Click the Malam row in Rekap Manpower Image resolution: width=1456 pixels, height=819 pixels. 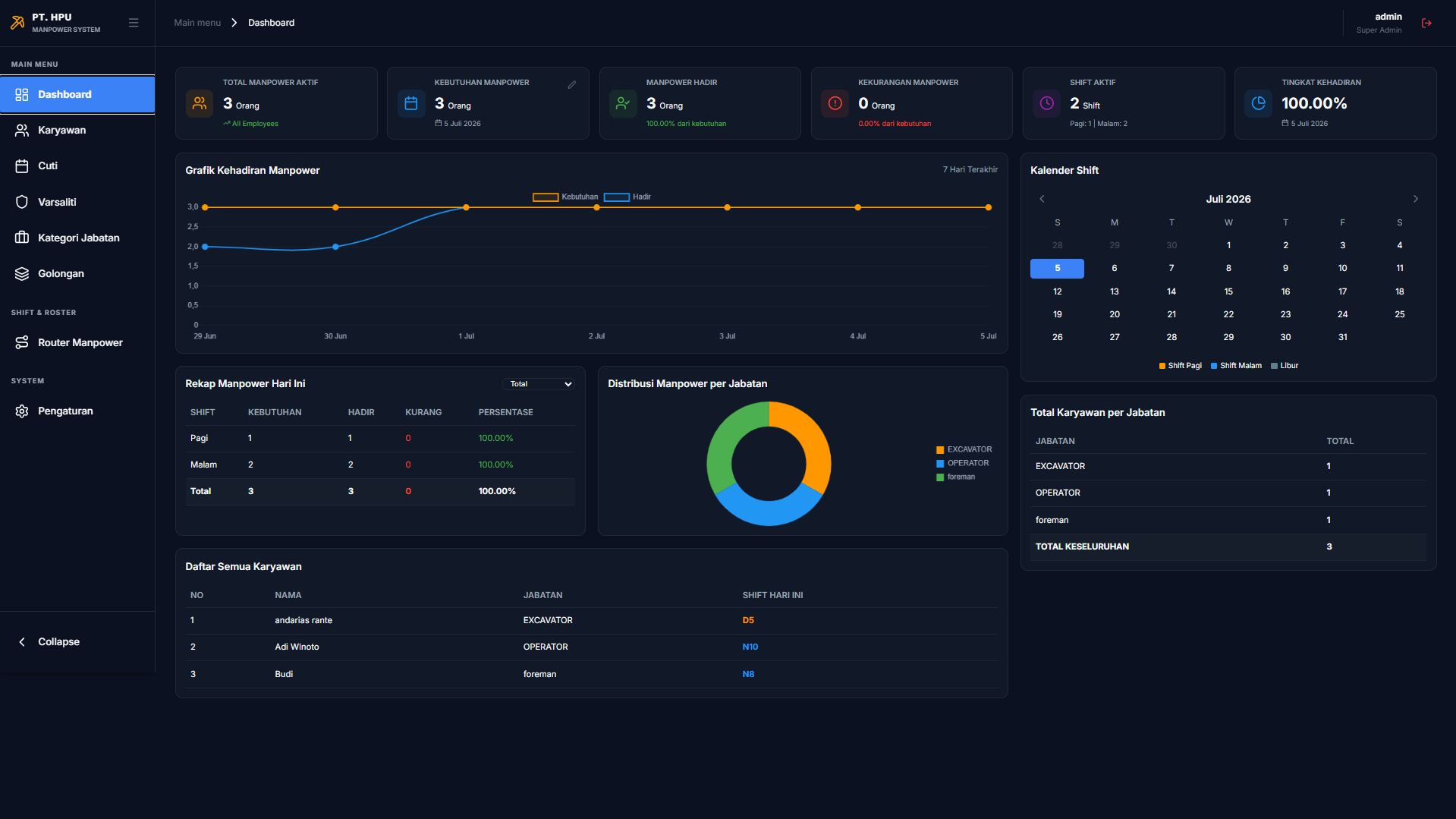pyautogui.click(x=380, y=465)
